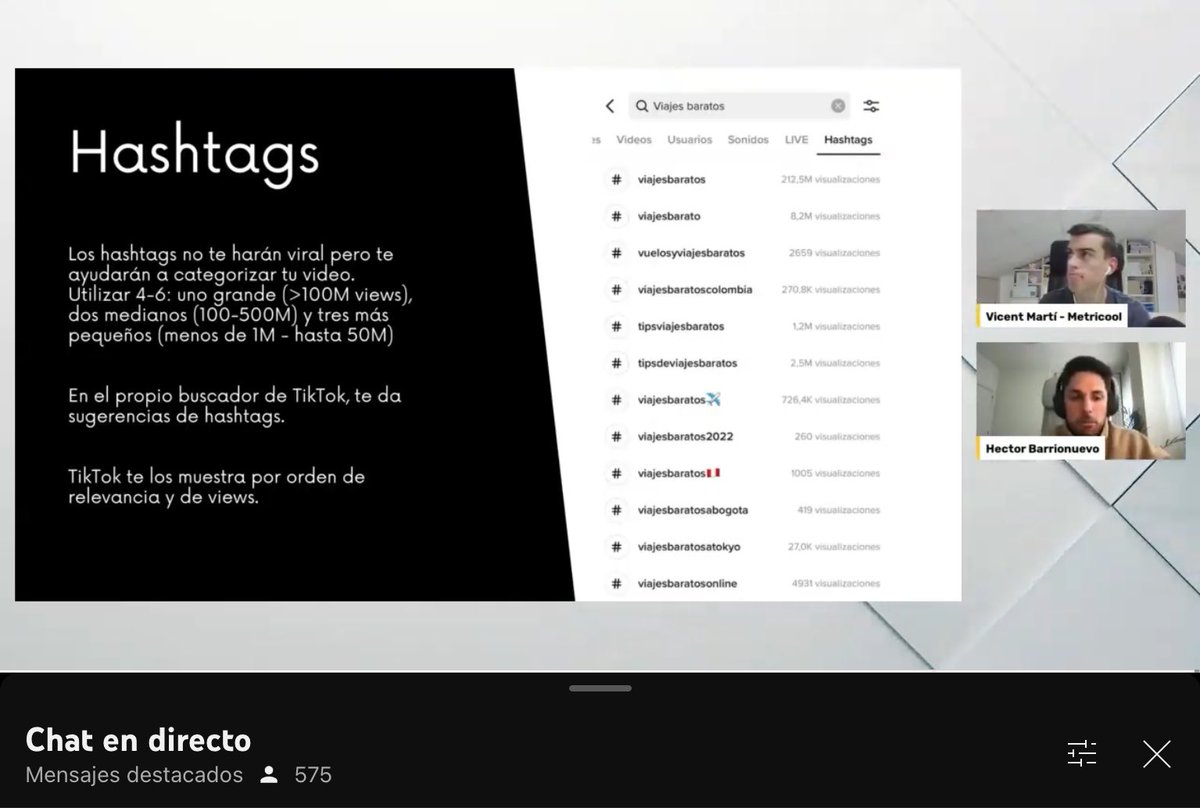Viewport: 1200px width, 808px height.
Task: Select the LIVE tab
Action: [x=796, y=140]
